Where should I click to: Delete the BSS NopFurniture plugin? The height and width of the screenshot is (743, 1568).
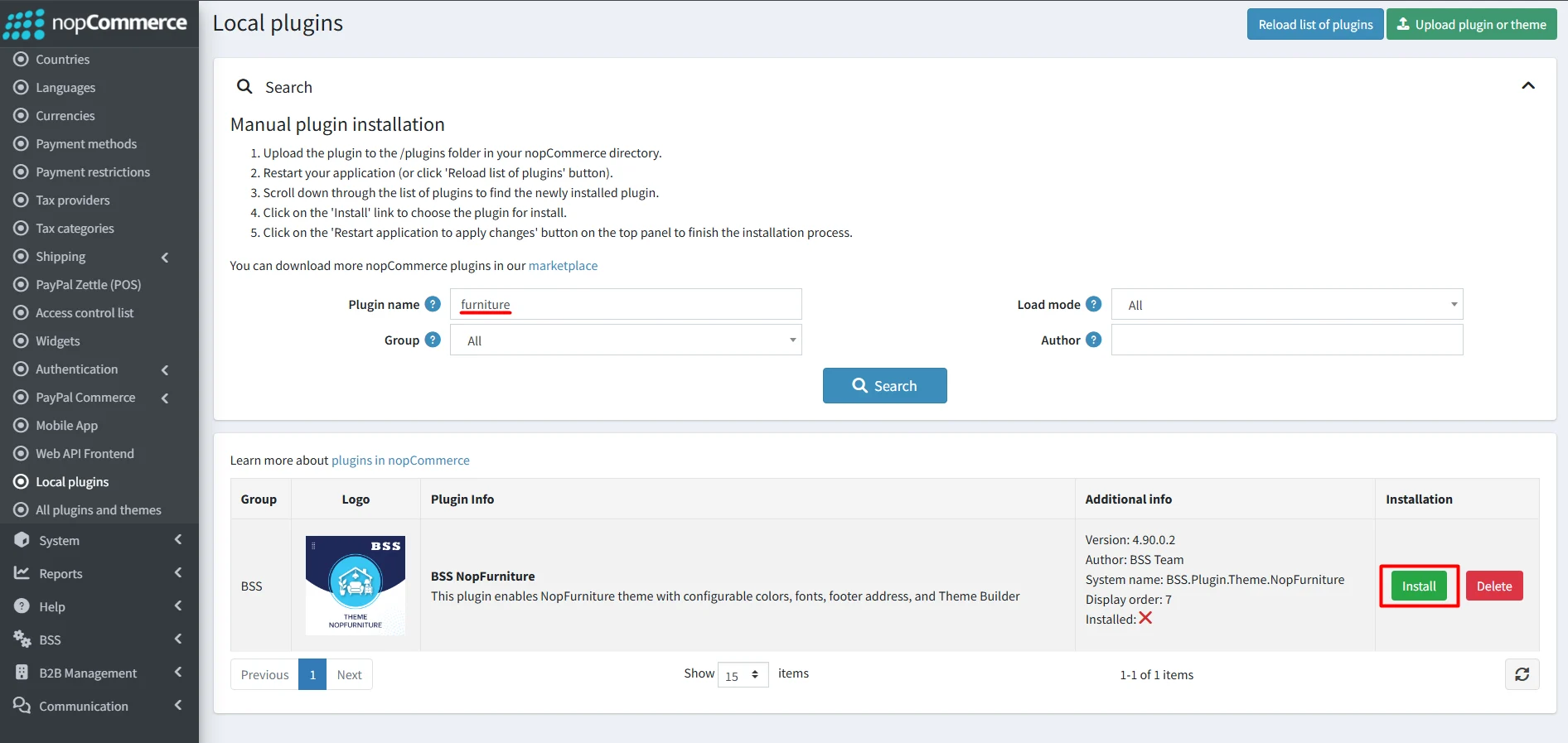coord(1494,586)
